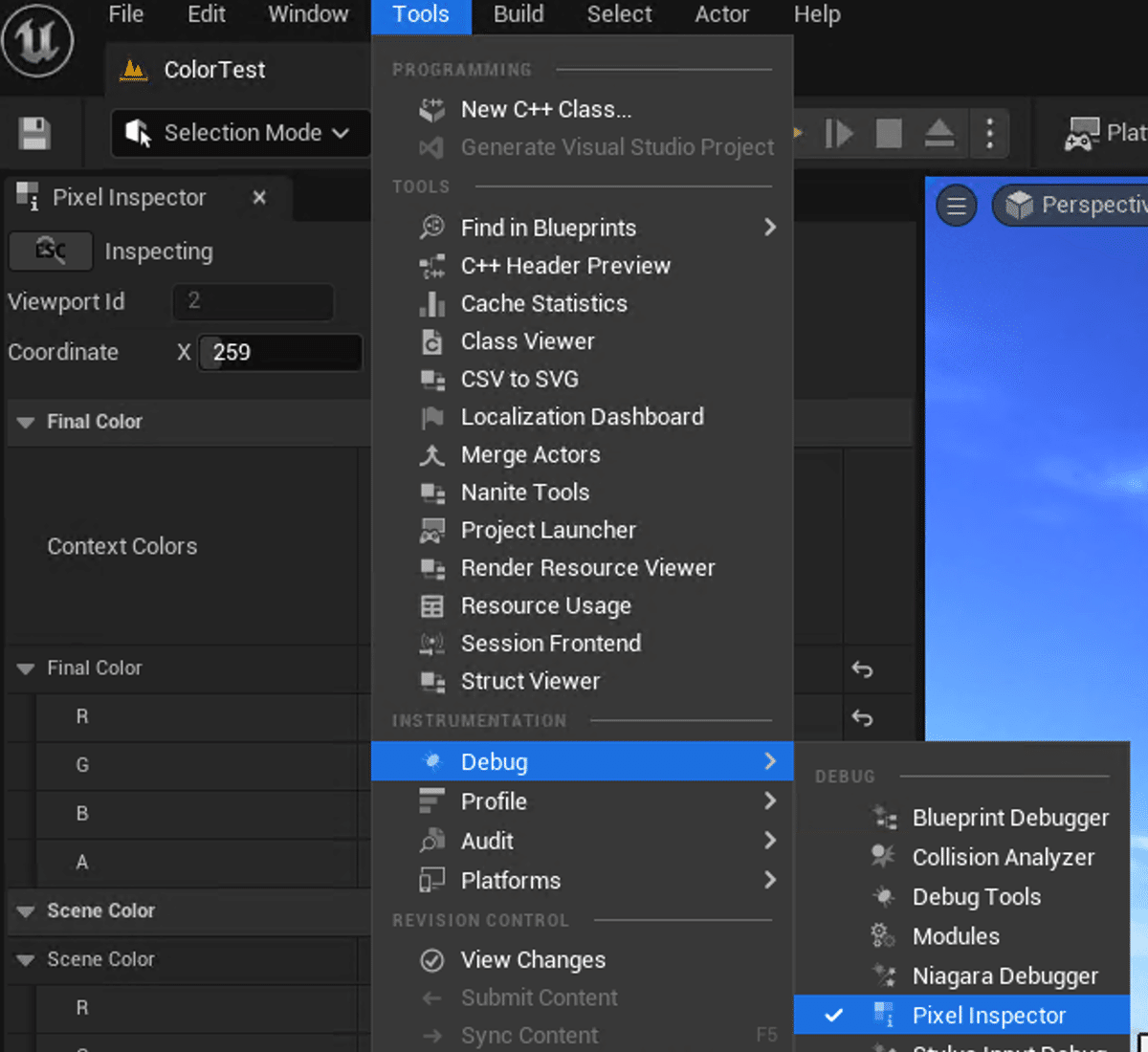Launch the Niagara Debugger
The height and width of the screenshot is (1052, 1148).
(x=1005, y=975)
